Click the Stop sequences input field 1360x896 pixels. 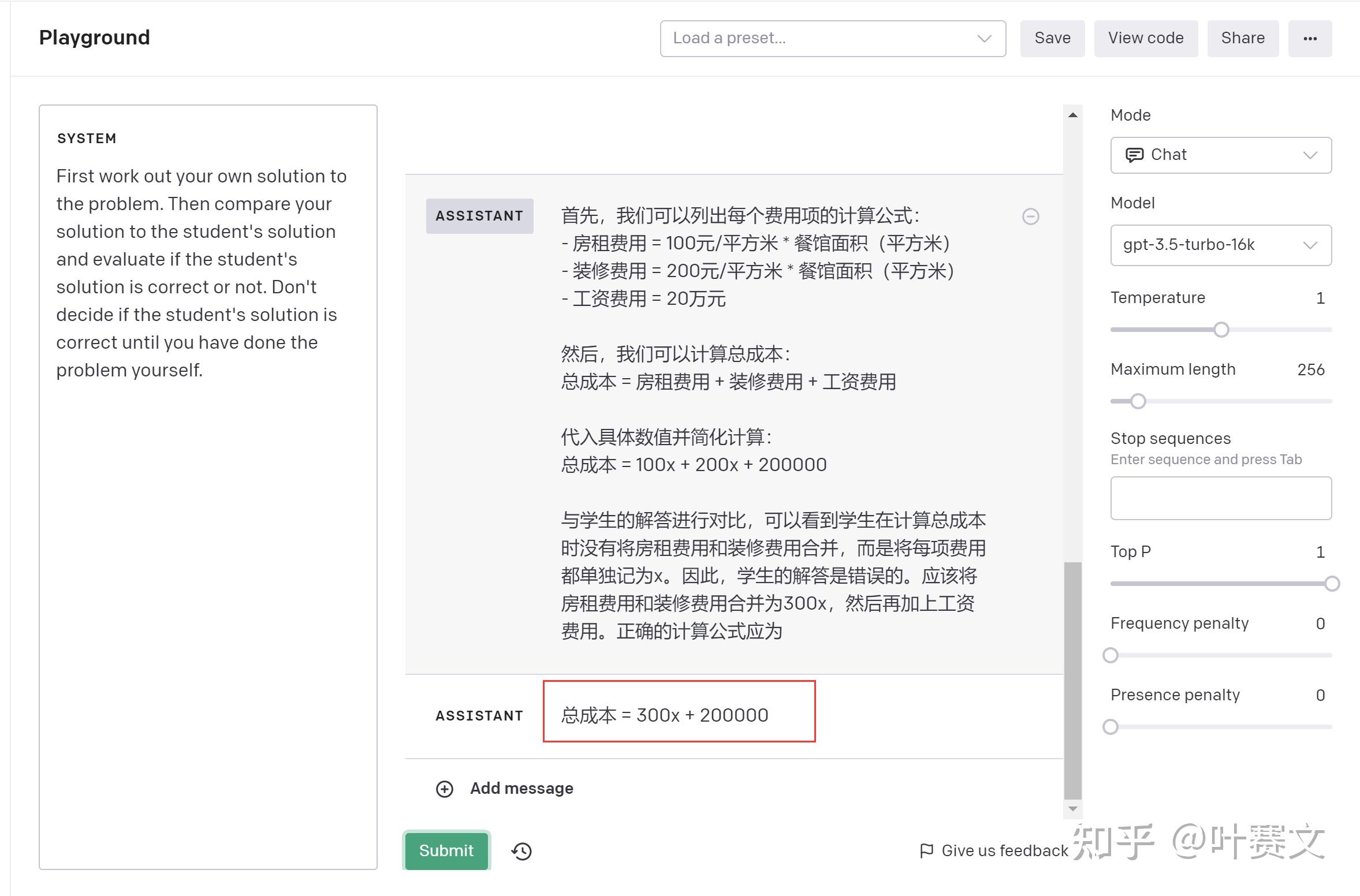(1221, 498)
